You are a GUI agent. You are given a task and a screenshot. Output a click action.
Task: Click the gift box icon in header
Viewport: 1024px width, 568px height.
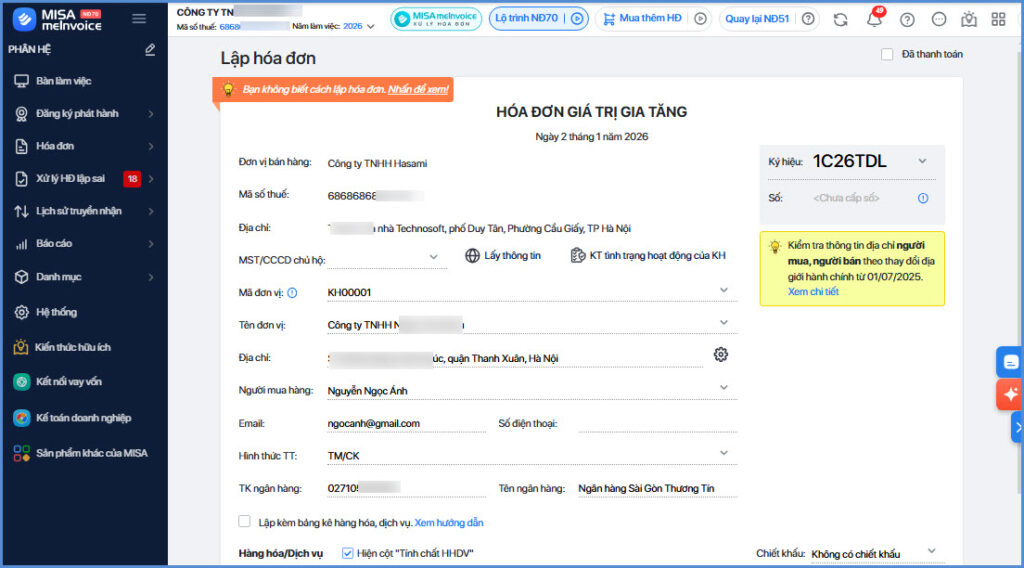pyautogui.click(x=969, y=20)
